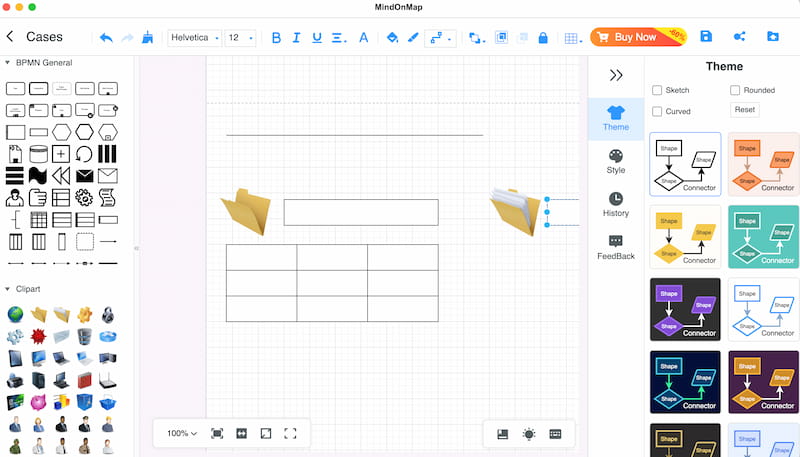Open the font size 12 dropdown
The height and width of the screenshot is (457, 800).
tap(240, 38)
